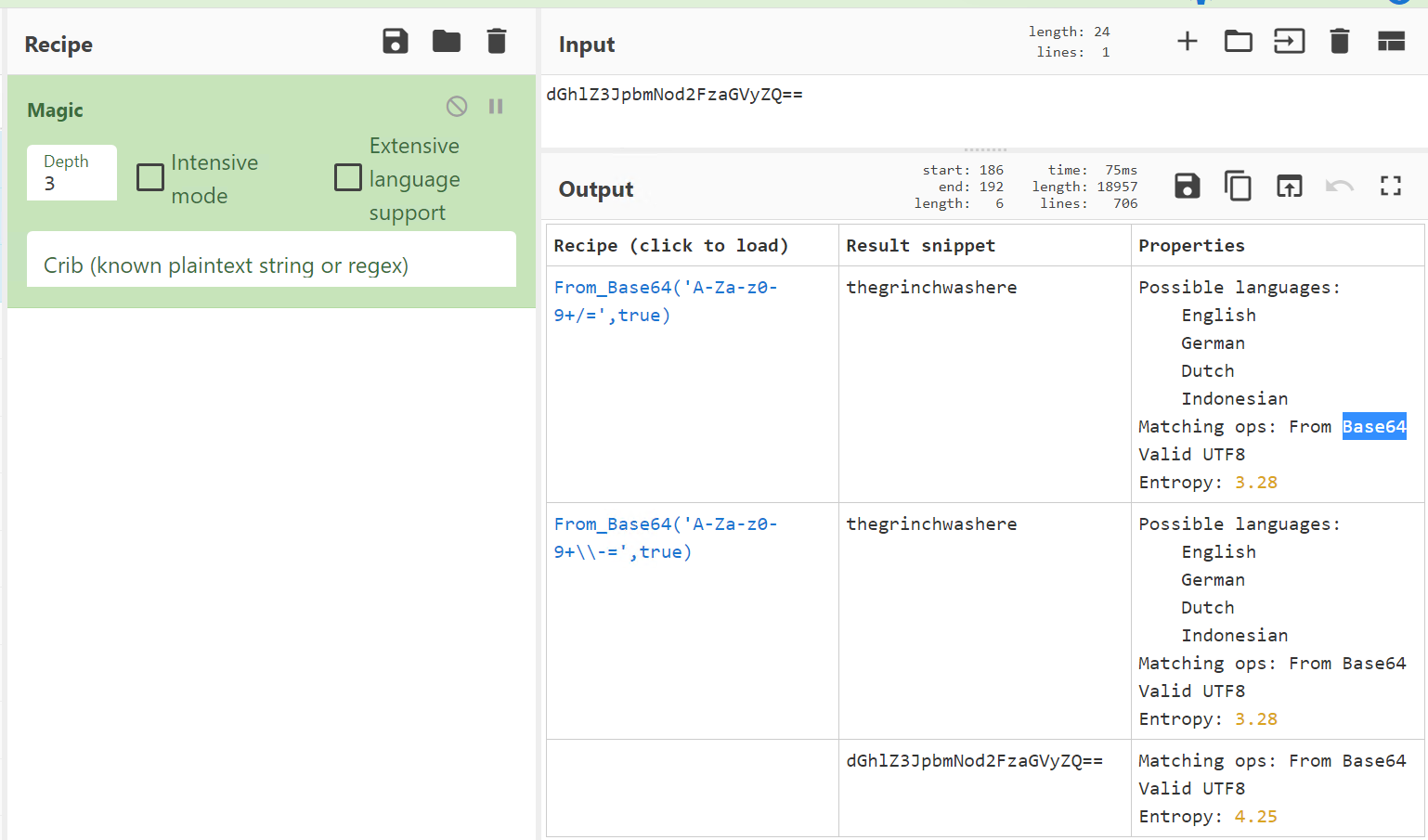1428x840 pixels.
Task: Save output to file
Action: [1188, 187]
